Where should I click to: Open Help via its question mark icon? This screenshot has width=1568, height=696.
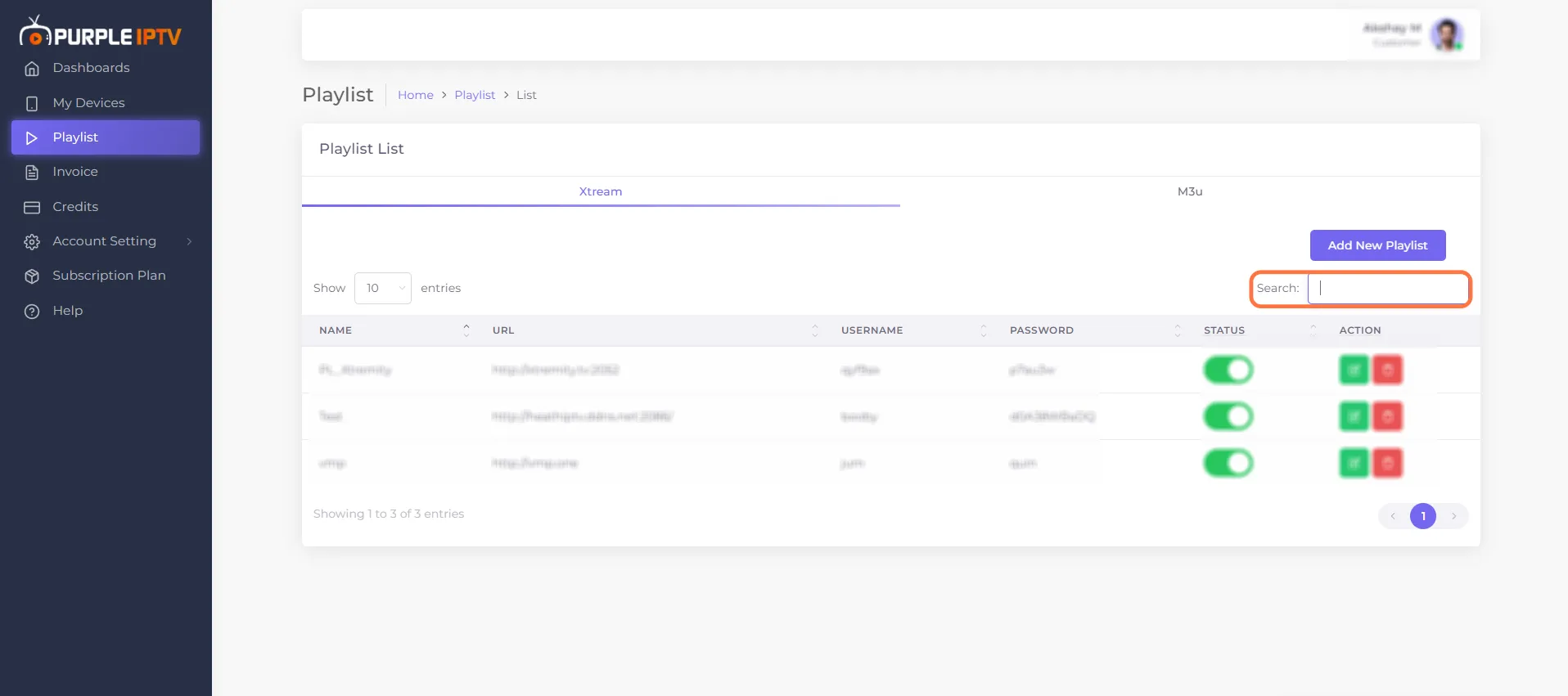pos(32,312)
